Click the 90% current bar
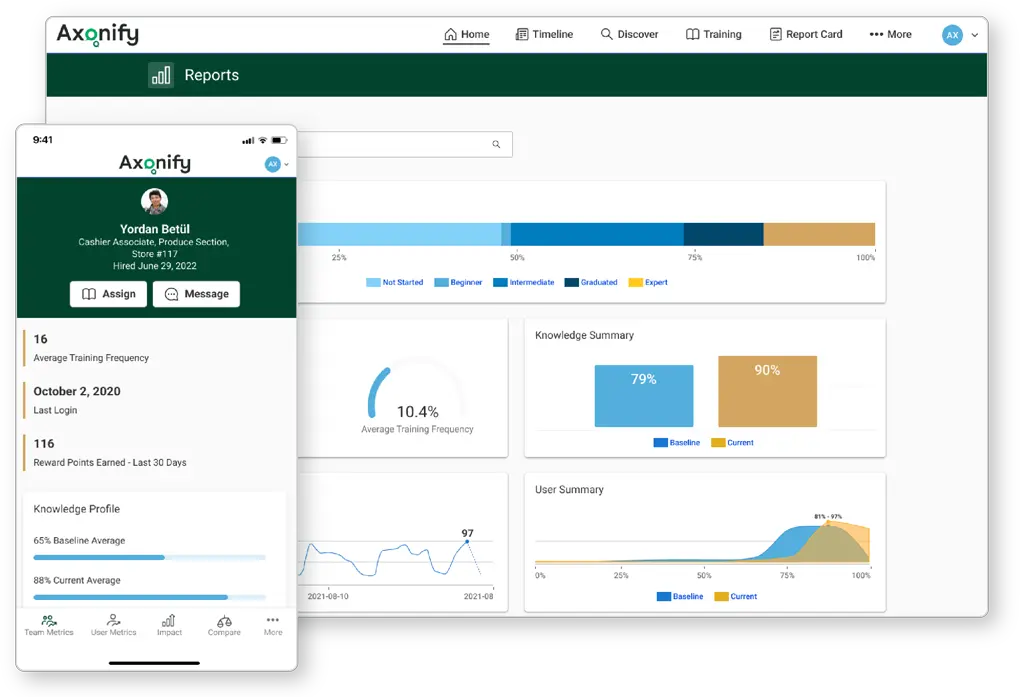The width and height of the screenshot is (1020, 697). pyautogui.click(x=768, y=391)
